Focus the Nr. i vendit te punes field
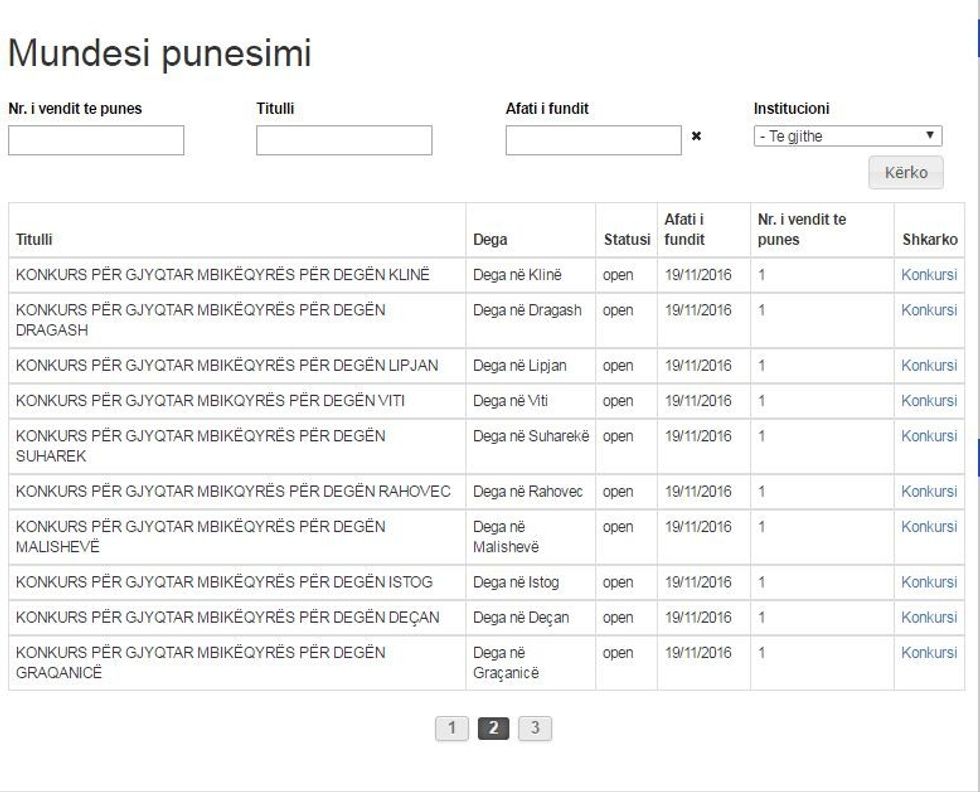Image resolution: width=980 pixels, height=792 pixels. pyautogui.click(x=96, y=140)
